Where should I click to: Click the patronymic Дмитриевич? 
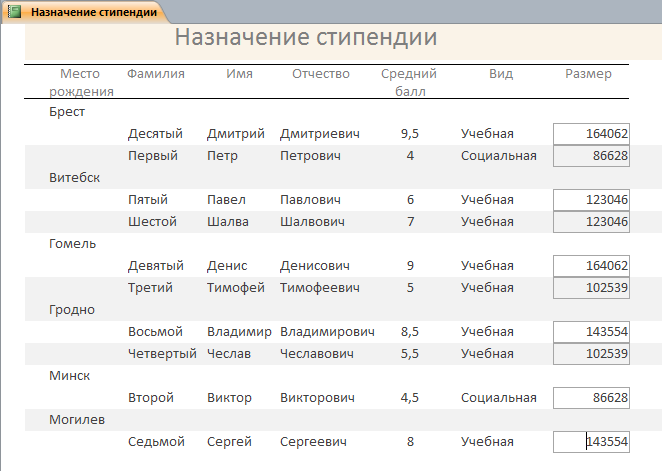tap(320, 134)
